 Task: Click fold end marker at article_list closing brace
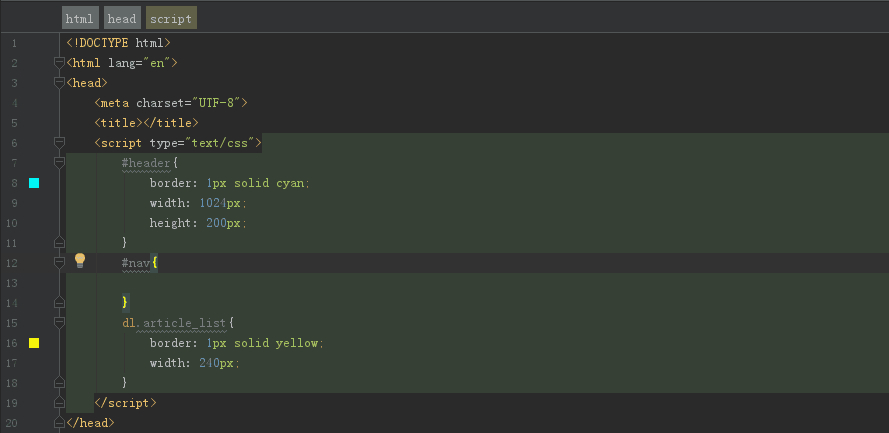[x=59, y=382]
